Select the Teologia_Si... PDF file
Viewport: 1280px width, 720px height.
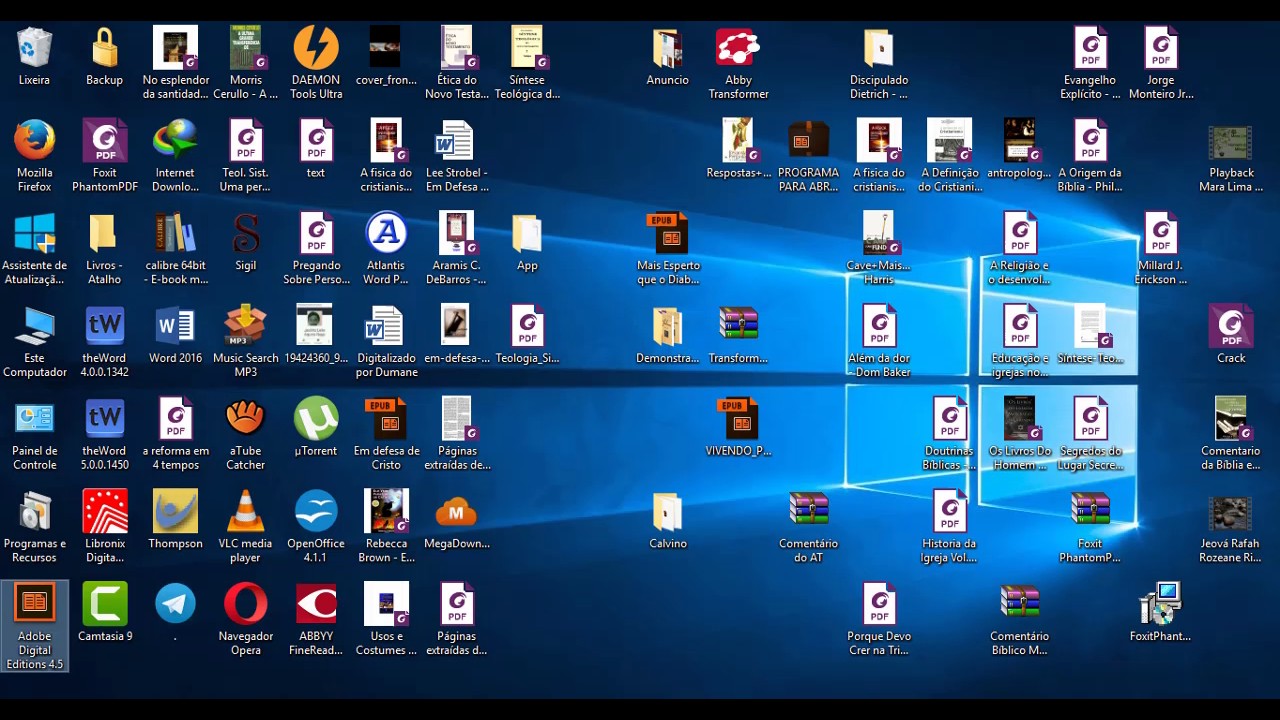pos(527,327)
